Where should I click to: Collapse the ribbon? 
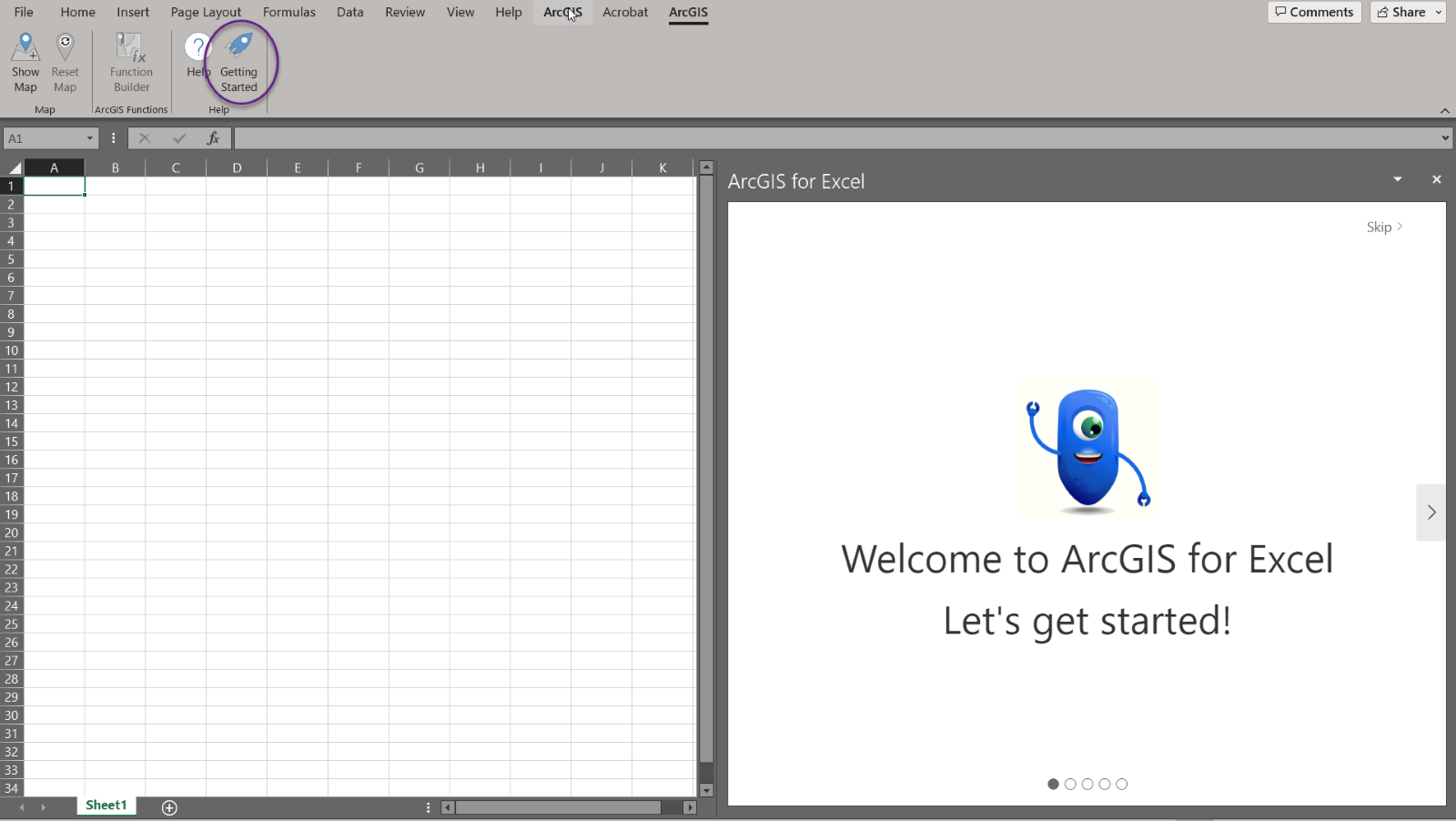pos(1445,110)
